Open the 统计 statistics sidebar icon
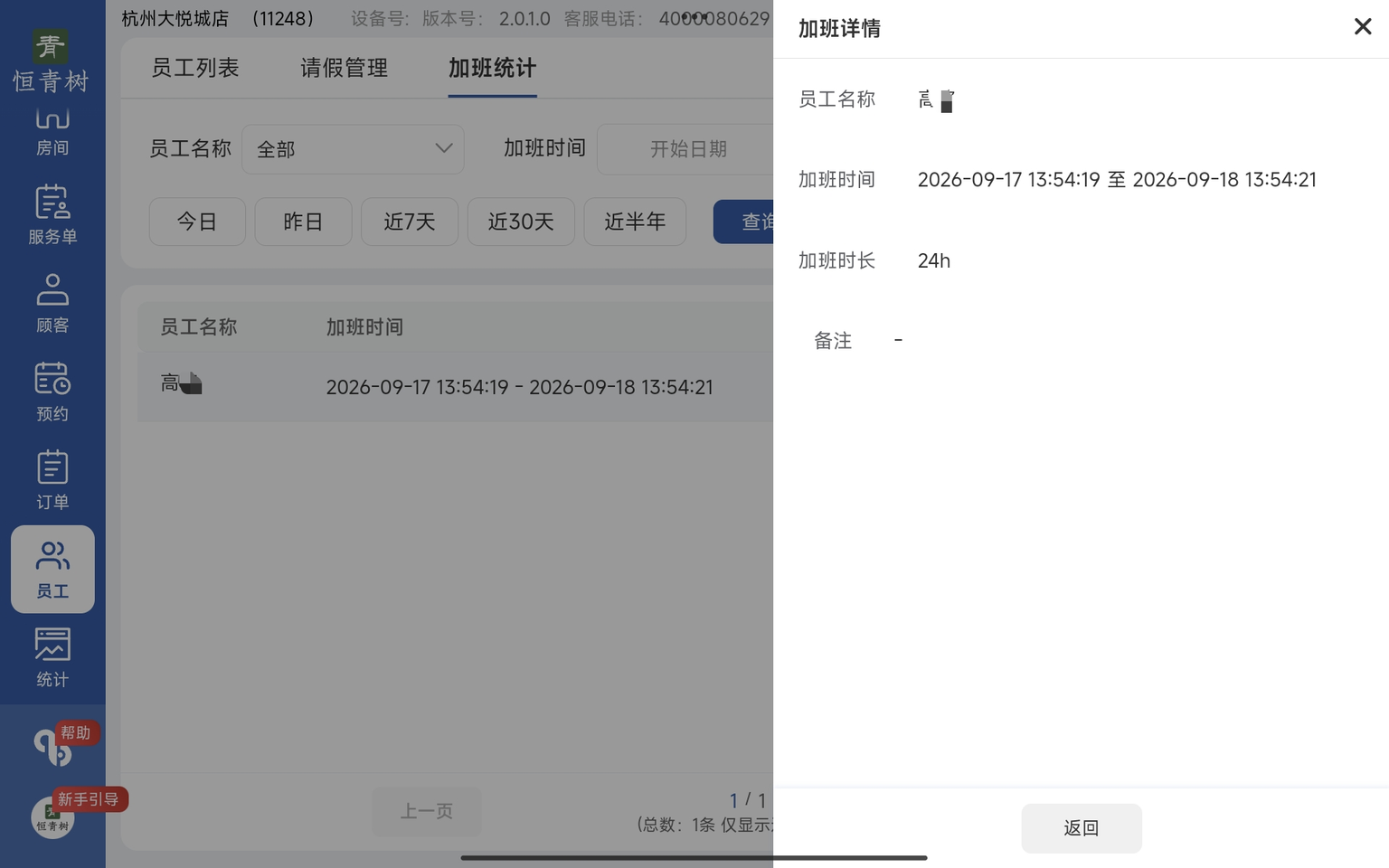Viewport: 1389px width, 868px height. pyautogui.click(x=52, y=658)
